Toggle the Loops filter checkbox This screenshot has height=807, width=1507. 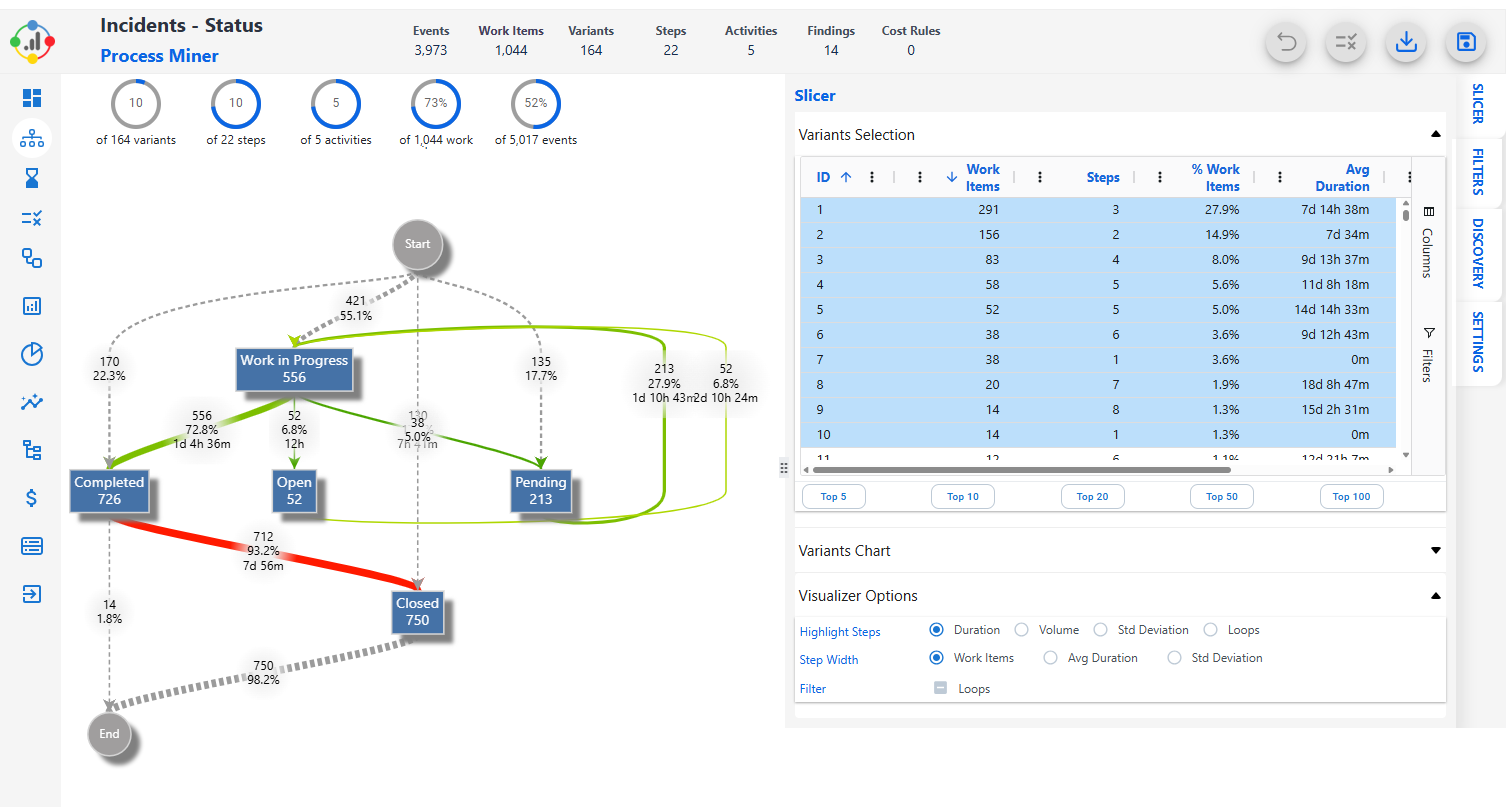940,688
